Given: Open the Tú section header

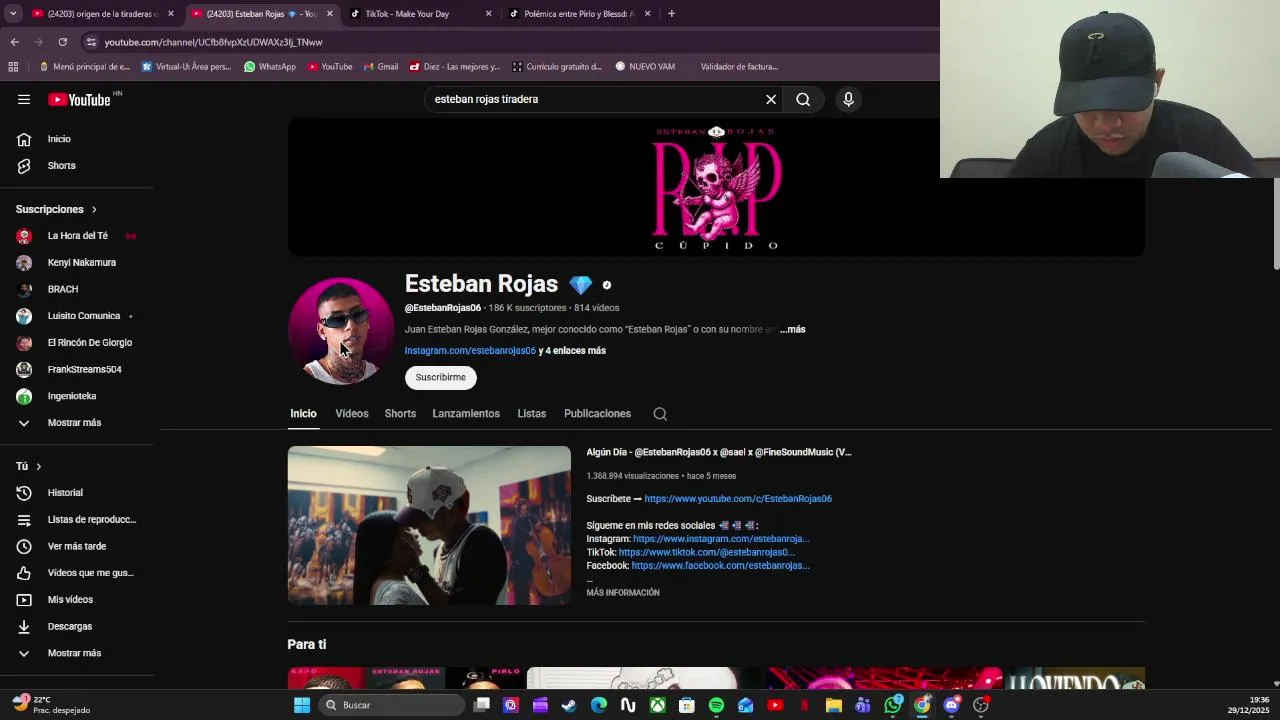Looking at the screenshot, I should (29, 466).
